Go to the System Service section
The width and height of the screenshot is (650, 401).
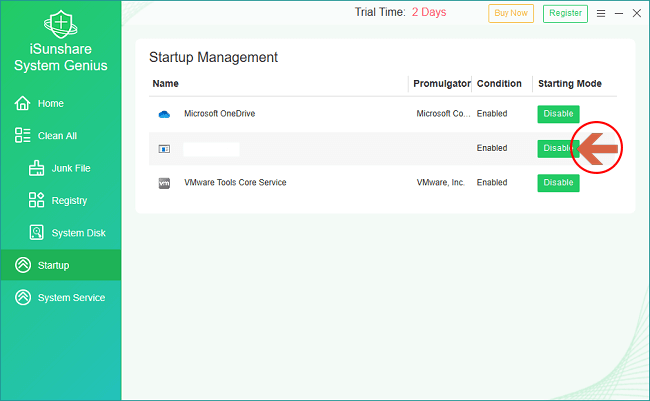(x=70, y=298)
